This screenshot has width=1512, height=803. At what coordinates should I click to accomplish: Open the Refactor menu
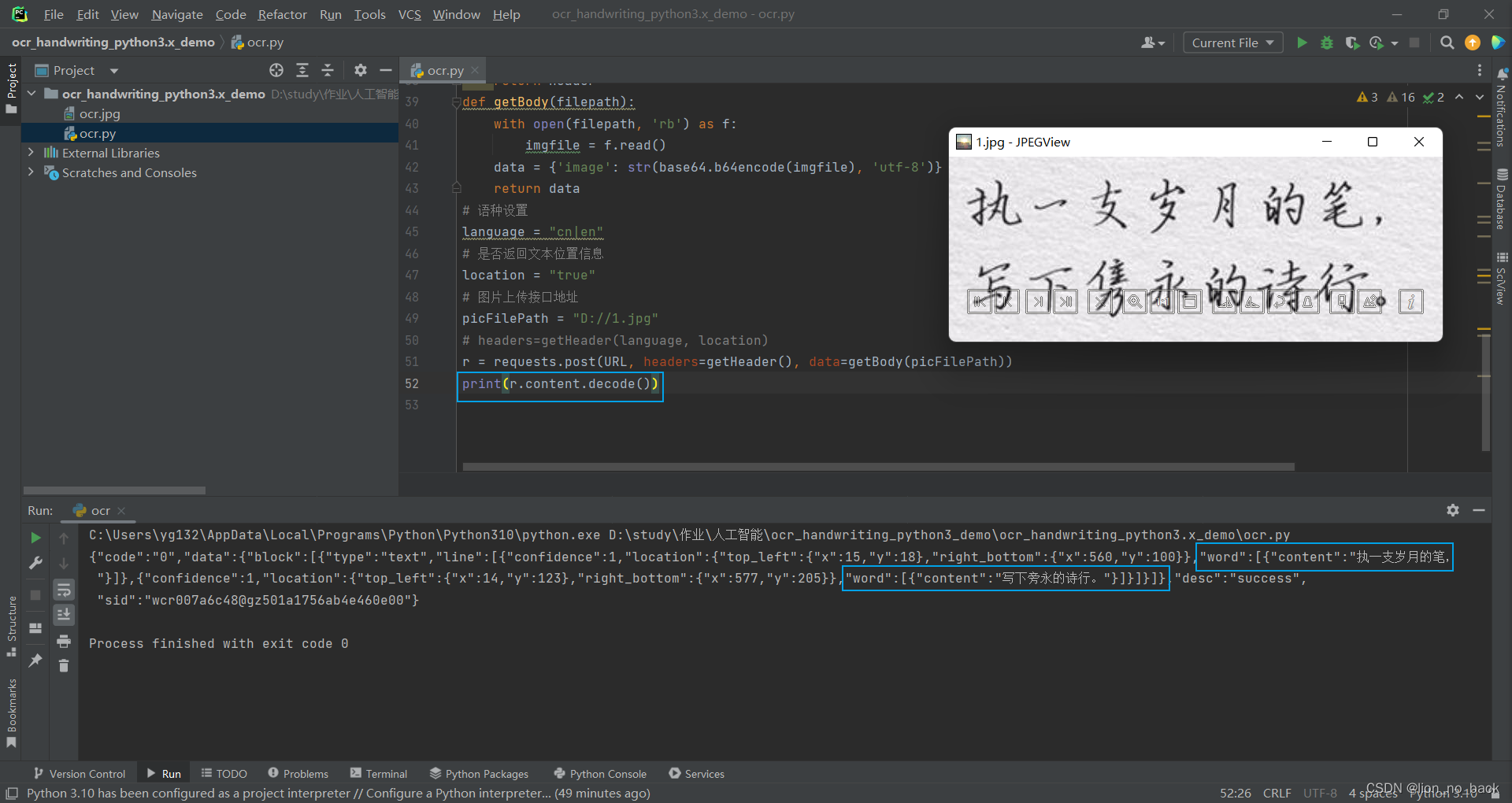coord(282,14)
